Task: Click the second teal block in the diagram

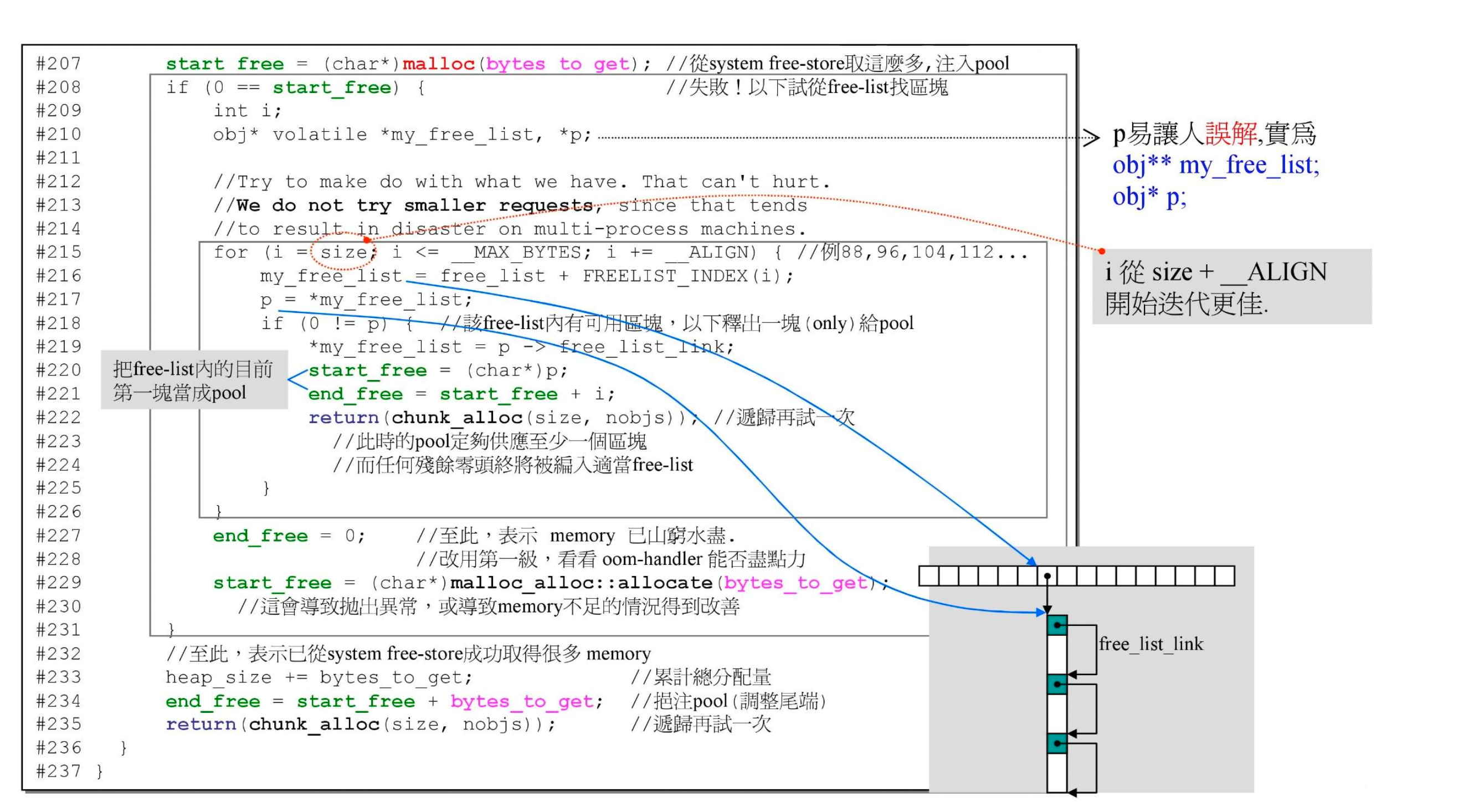Action: click(x=1057, y=685)
